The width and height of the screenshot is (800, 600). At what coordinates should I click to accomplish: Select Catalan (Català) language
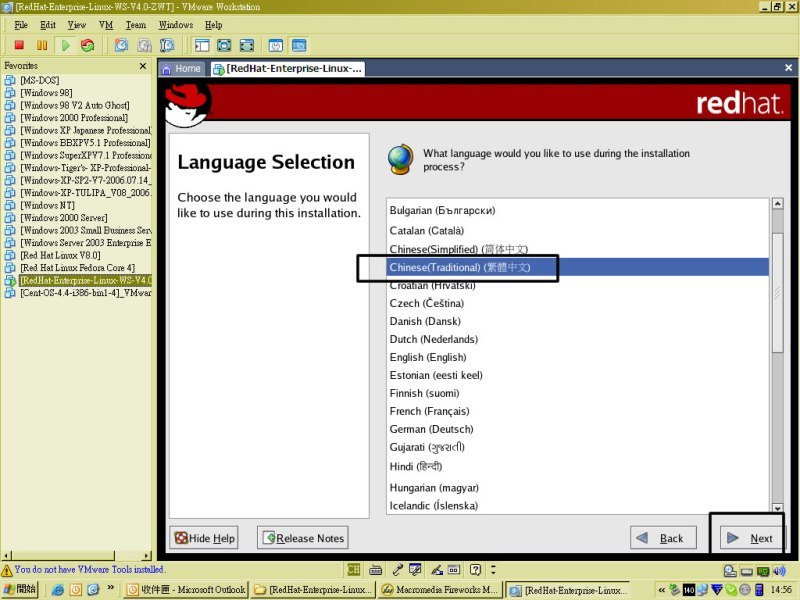(577, 231)
